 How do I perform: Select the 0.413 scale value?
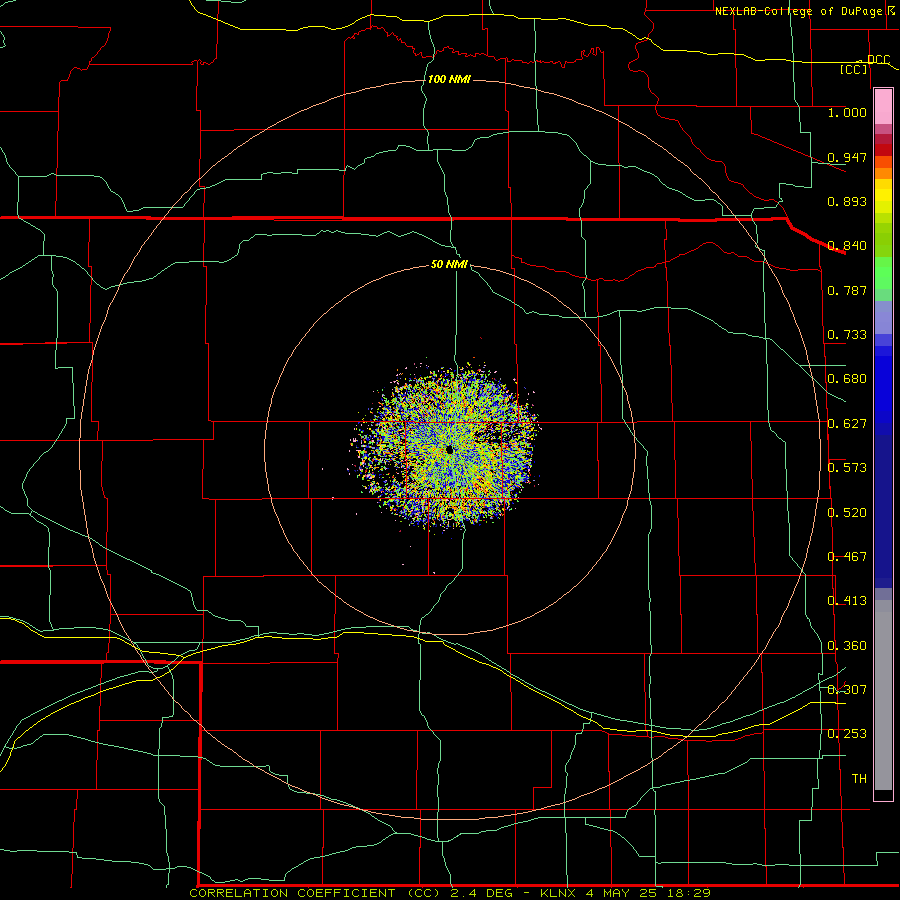(x=847, y=601)
